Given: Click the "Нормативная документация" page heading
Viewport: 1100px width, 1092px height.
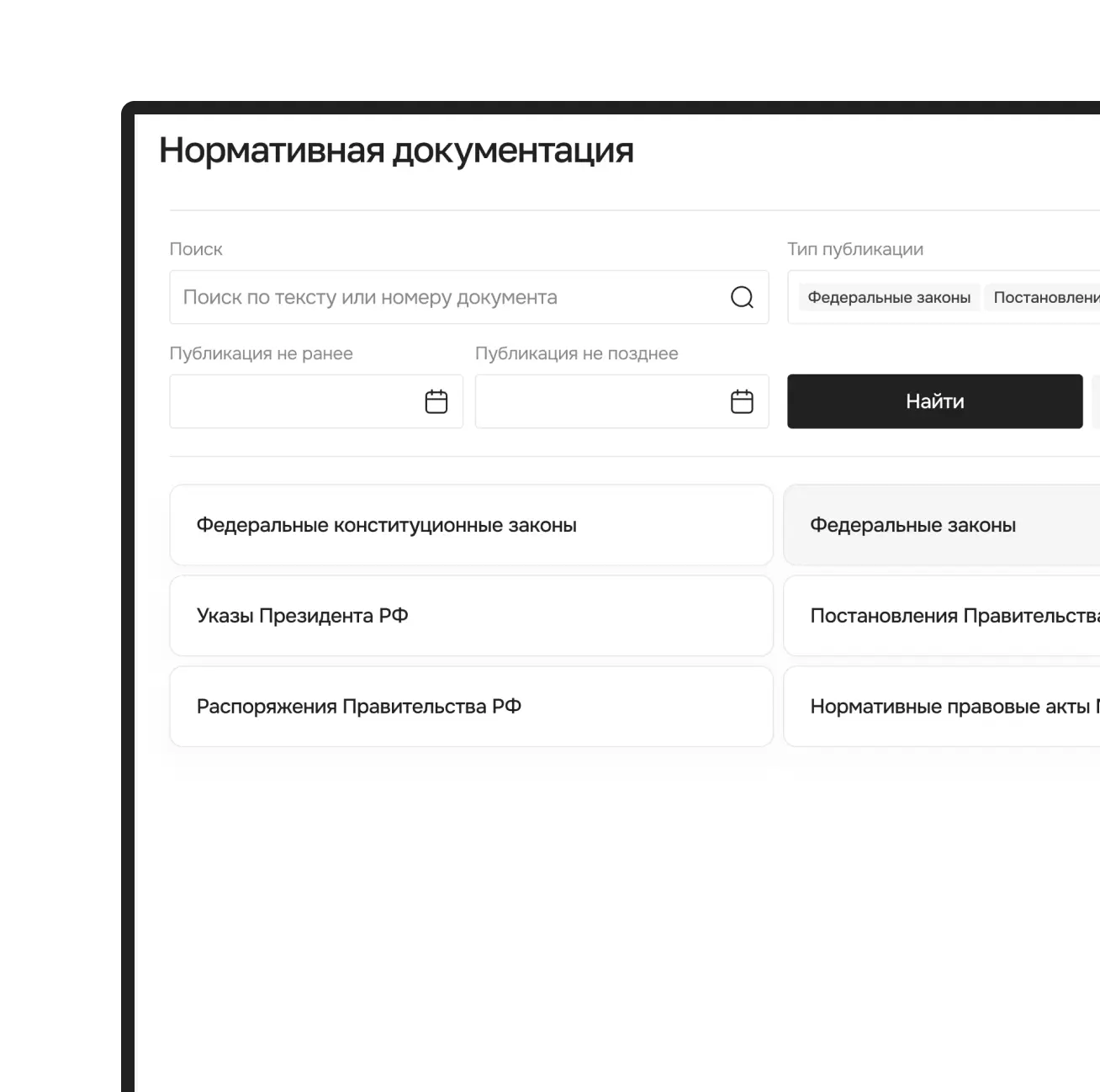Looking at the screenshot, I should pyautogui.click(x=396, y=151).
